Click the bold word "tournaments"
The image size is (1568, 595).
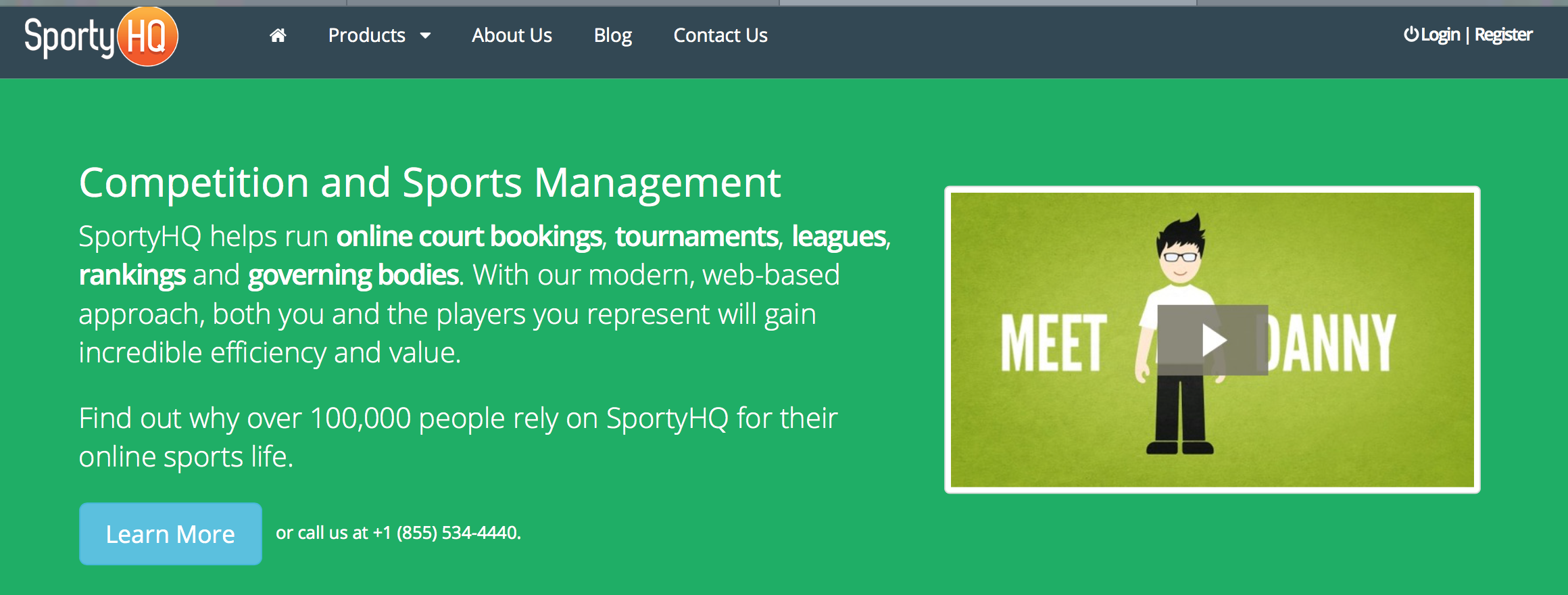[x=697, y=237]
